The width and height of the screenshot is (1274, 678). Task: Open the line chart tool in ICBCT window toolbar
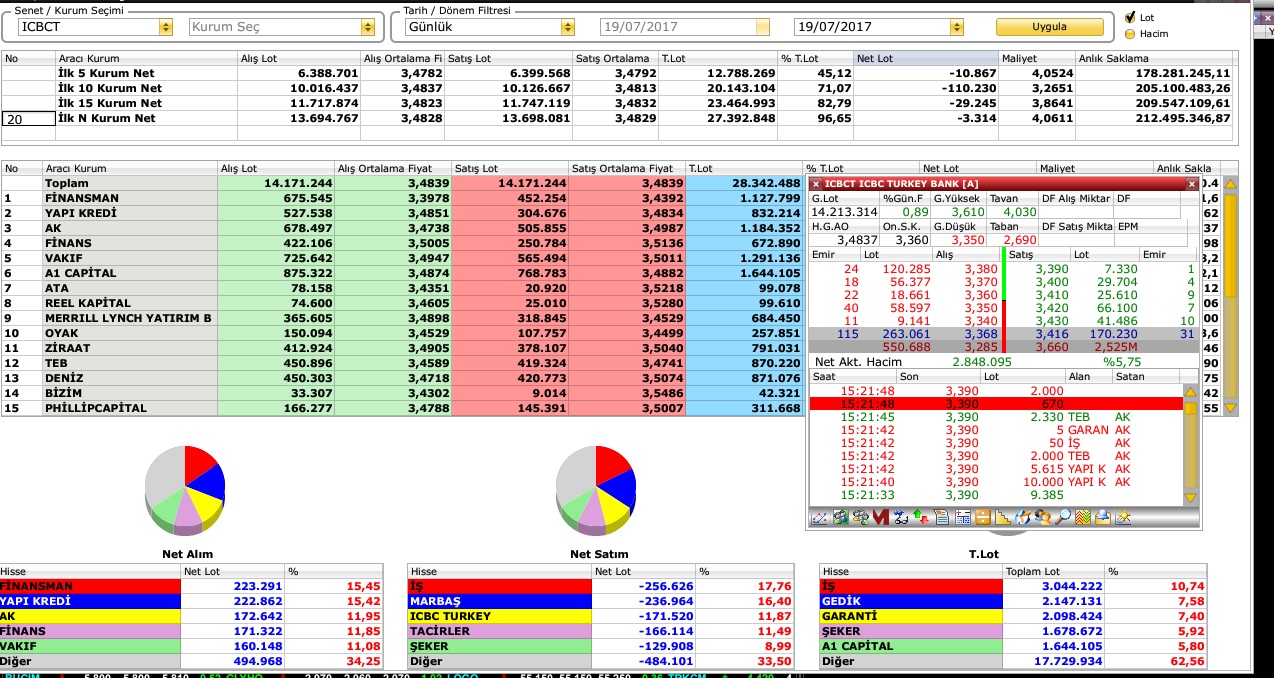tap(820, 517)
